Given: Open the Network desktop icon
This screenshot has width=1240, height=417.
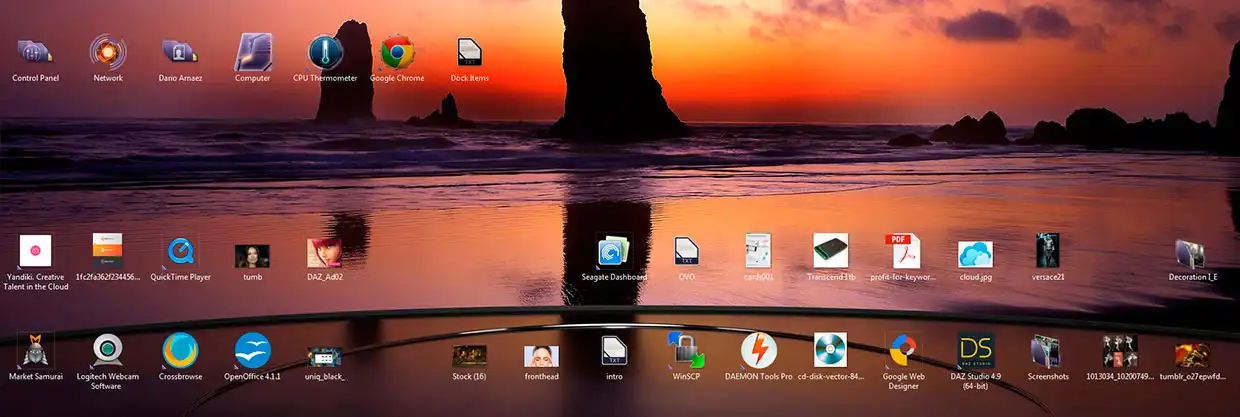Looking at the screenshot, I should click(x=108, y=52).
